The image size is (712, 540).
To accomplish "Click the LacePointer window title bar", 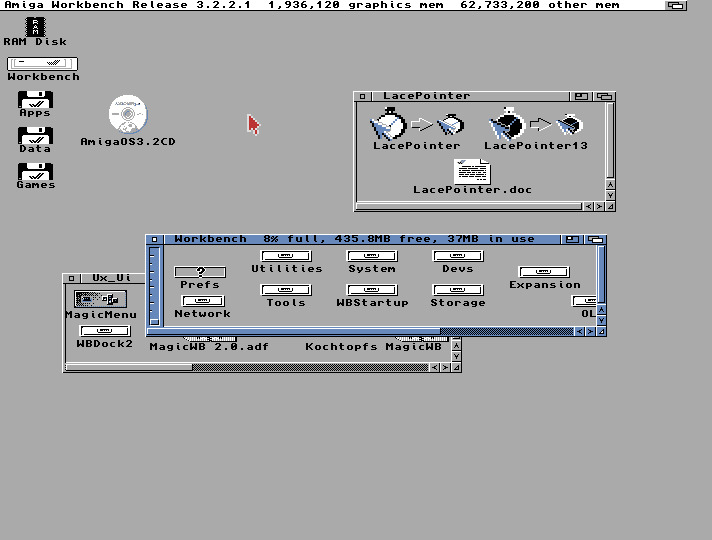I will (x=470, y=96).
